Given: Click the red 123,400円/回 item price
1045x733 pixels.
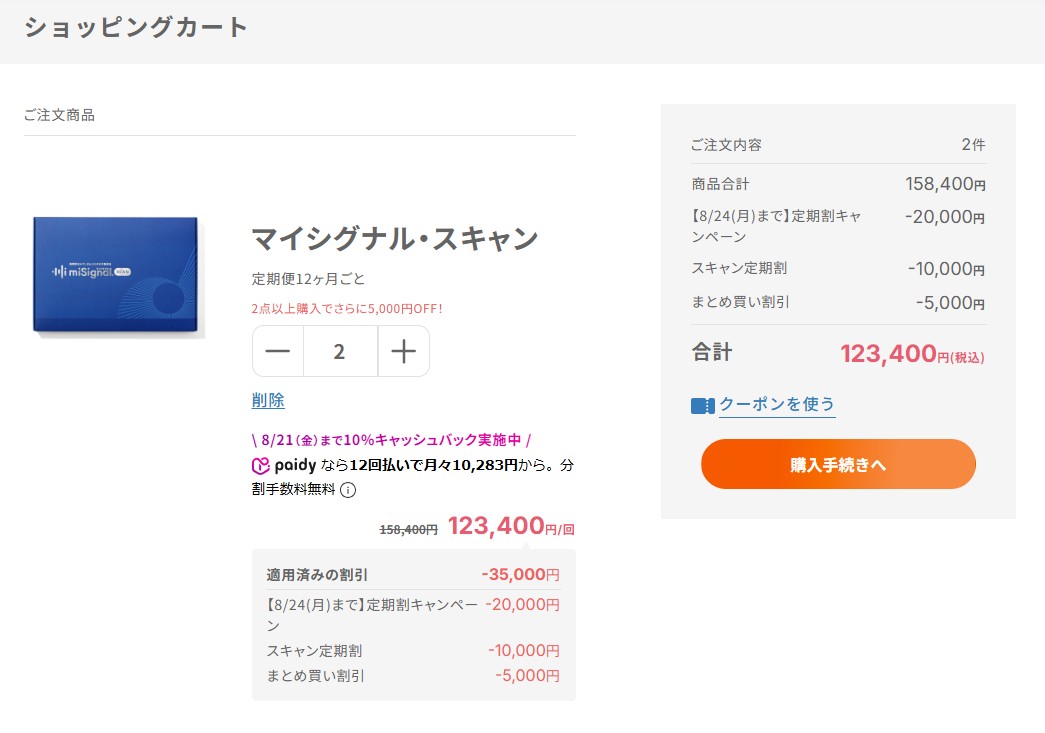Looking at the screenshot, I should click(x=511, y=526).
